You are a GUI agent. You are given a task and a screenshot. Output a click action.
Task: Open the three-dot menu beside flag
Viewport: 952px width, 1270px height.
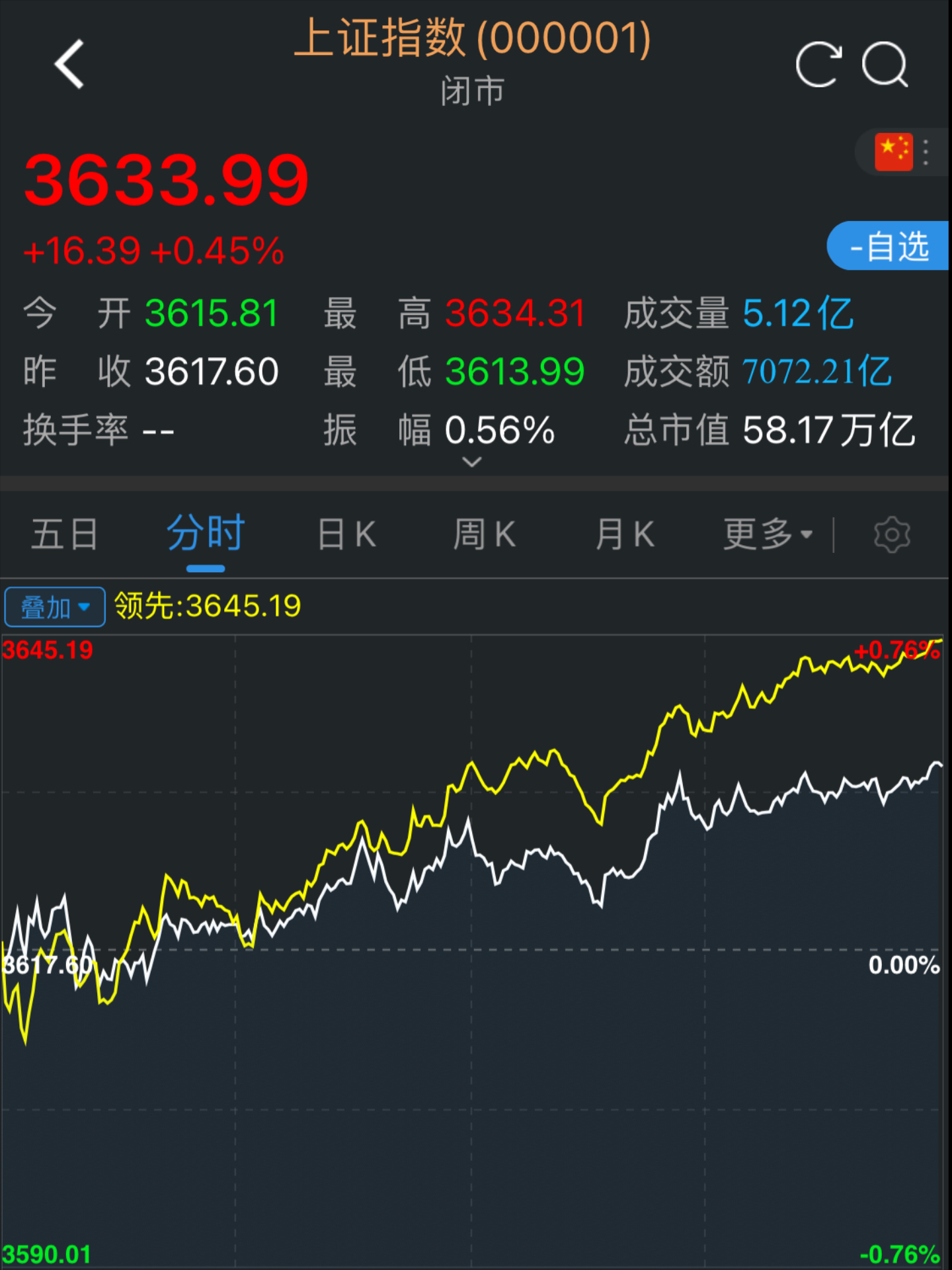pyautogui.click(x=926, y=152)
